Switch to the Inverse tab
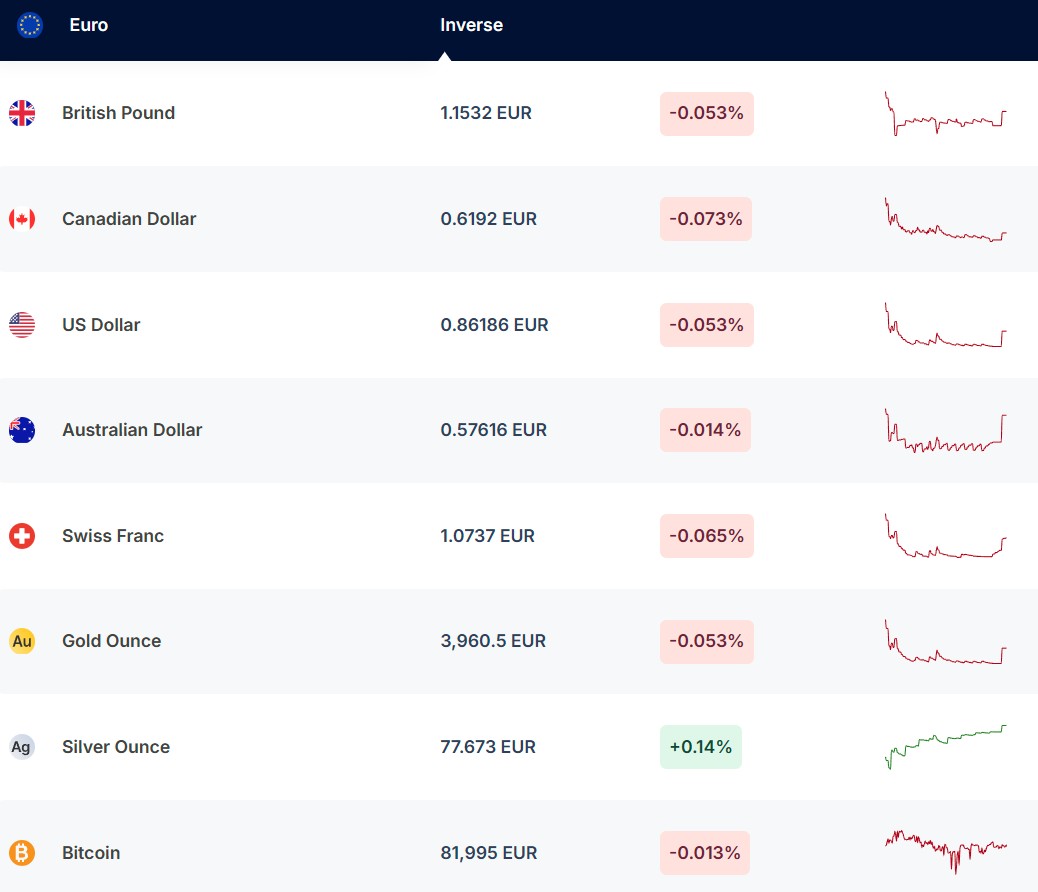1038x892 pixels. (471, 25)
